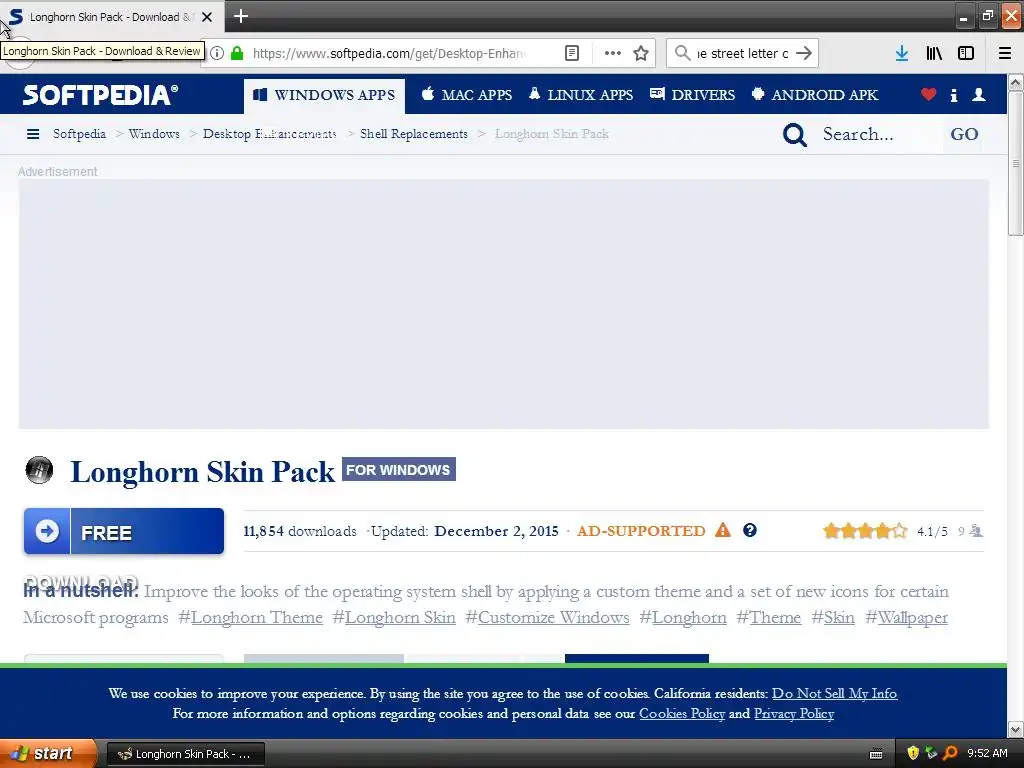
Task: Bookmark this page with the star
Action: [x=641, y=54]
